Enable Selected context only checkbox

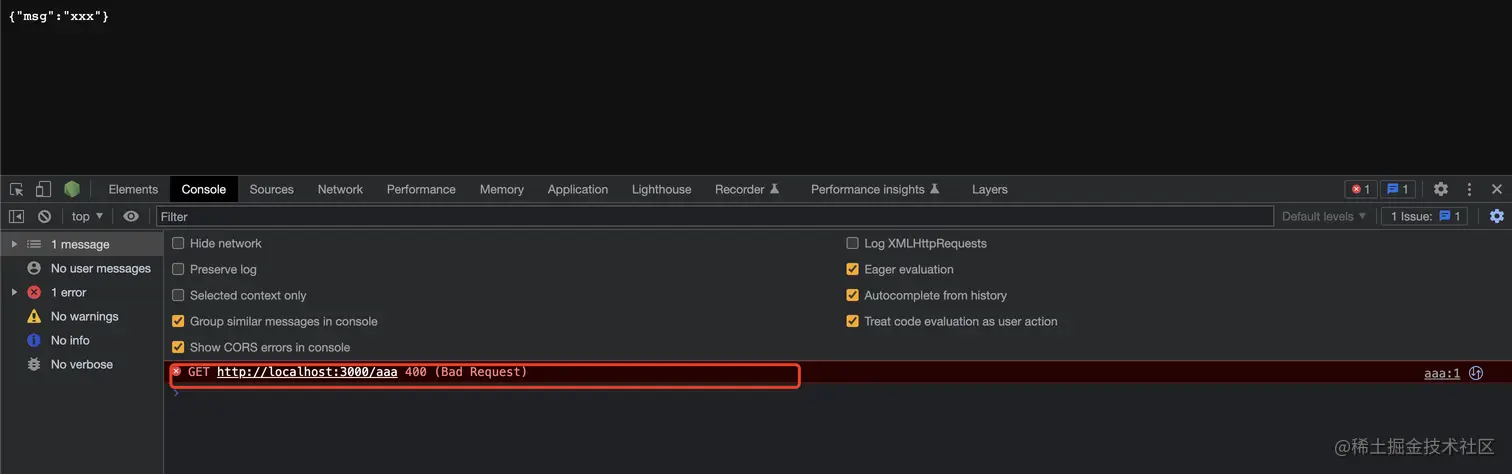tap(178, 295)
